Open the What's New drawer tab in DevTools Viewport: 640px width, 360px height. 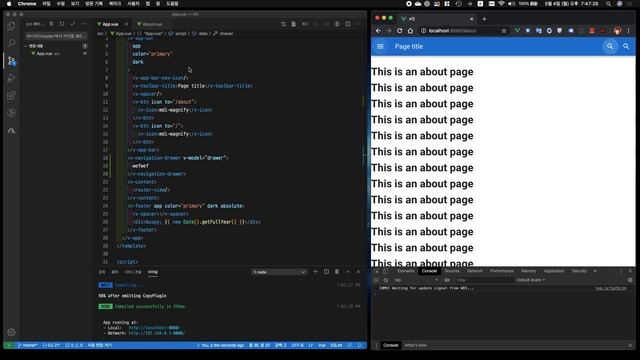(416, 345)
